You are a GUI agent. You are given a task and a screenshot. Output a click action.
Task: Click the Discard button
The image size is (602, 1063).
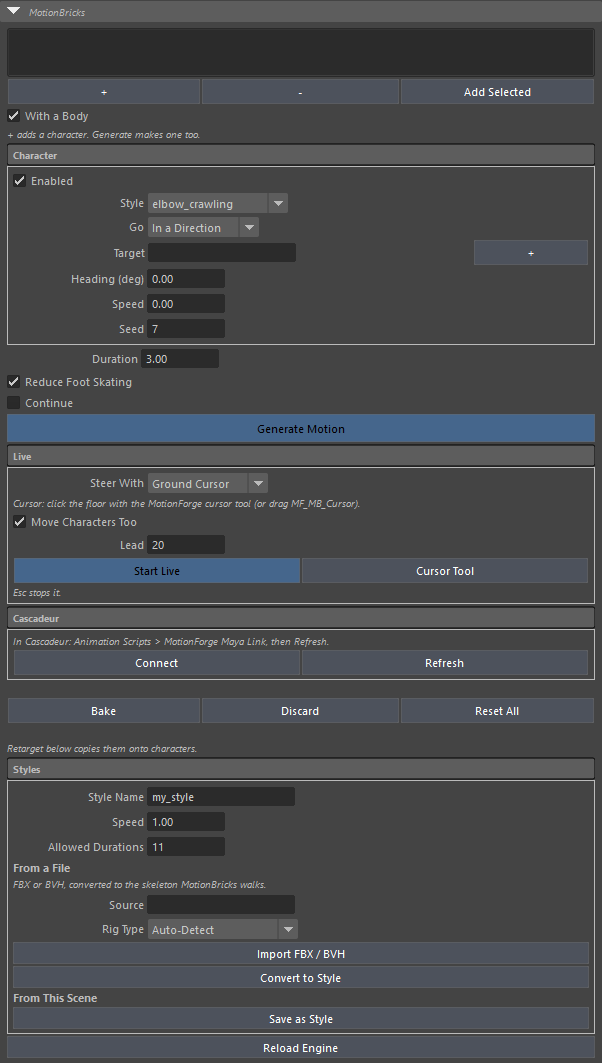[300, 710]
